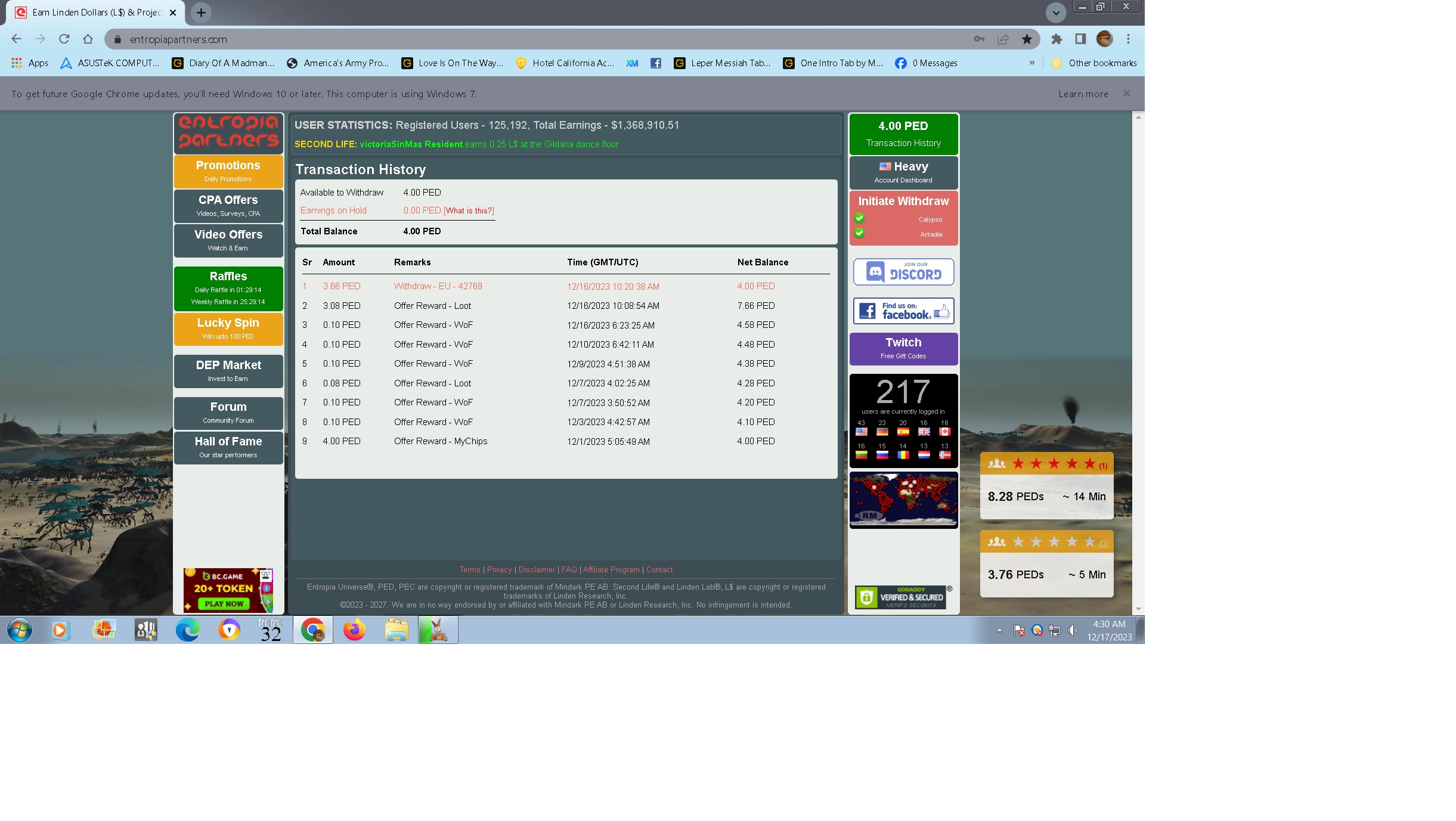Open the Terms footer link
1456x821 pixels.
[470, 569]
